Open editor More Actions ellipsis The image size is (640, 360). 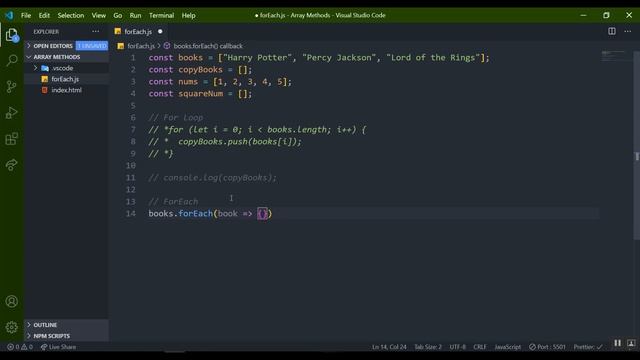point(627,31)
